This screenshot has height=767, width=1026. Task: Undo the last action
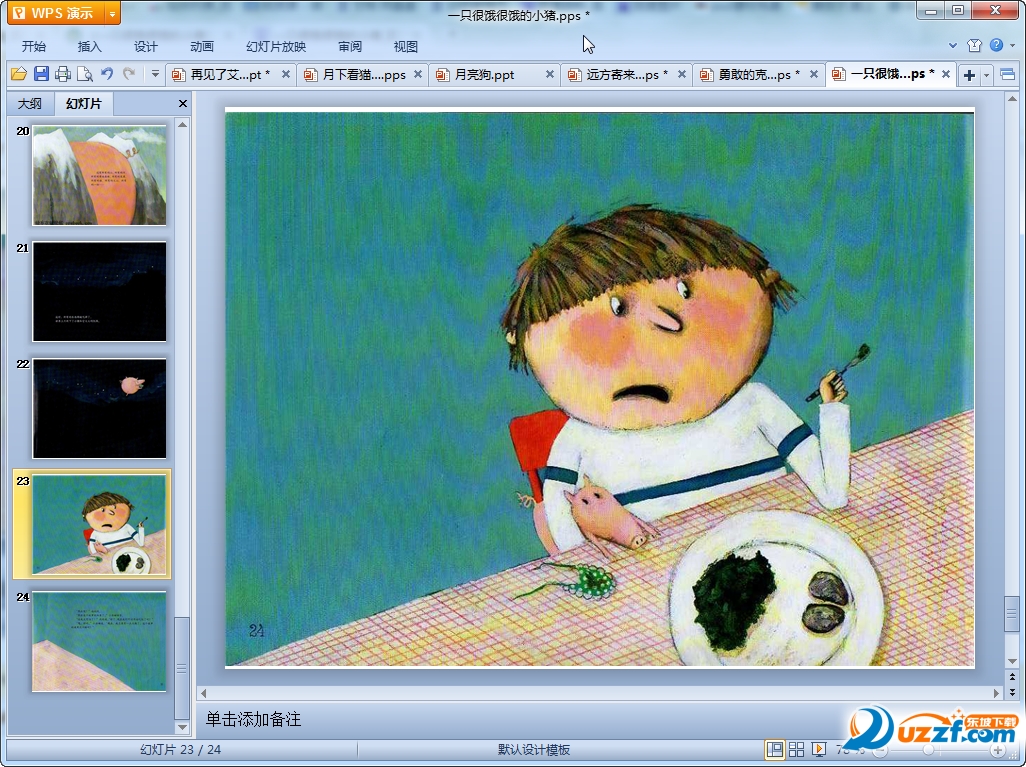(x=107, y=74)
